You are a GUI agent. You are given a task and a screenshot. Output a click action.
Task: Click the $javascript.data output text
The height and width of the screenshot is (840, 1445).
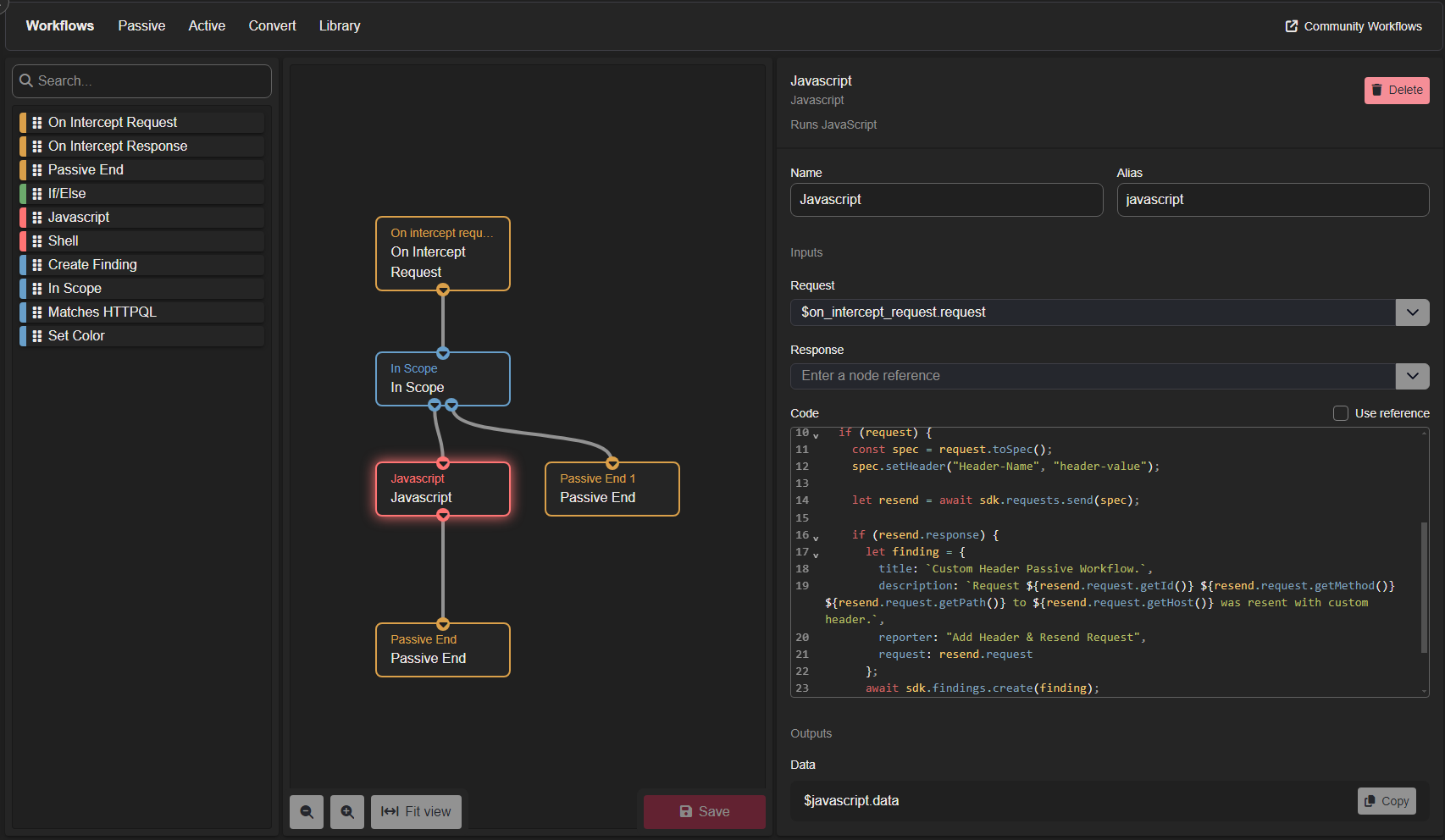pyautogui.click(x=851, y=801)
